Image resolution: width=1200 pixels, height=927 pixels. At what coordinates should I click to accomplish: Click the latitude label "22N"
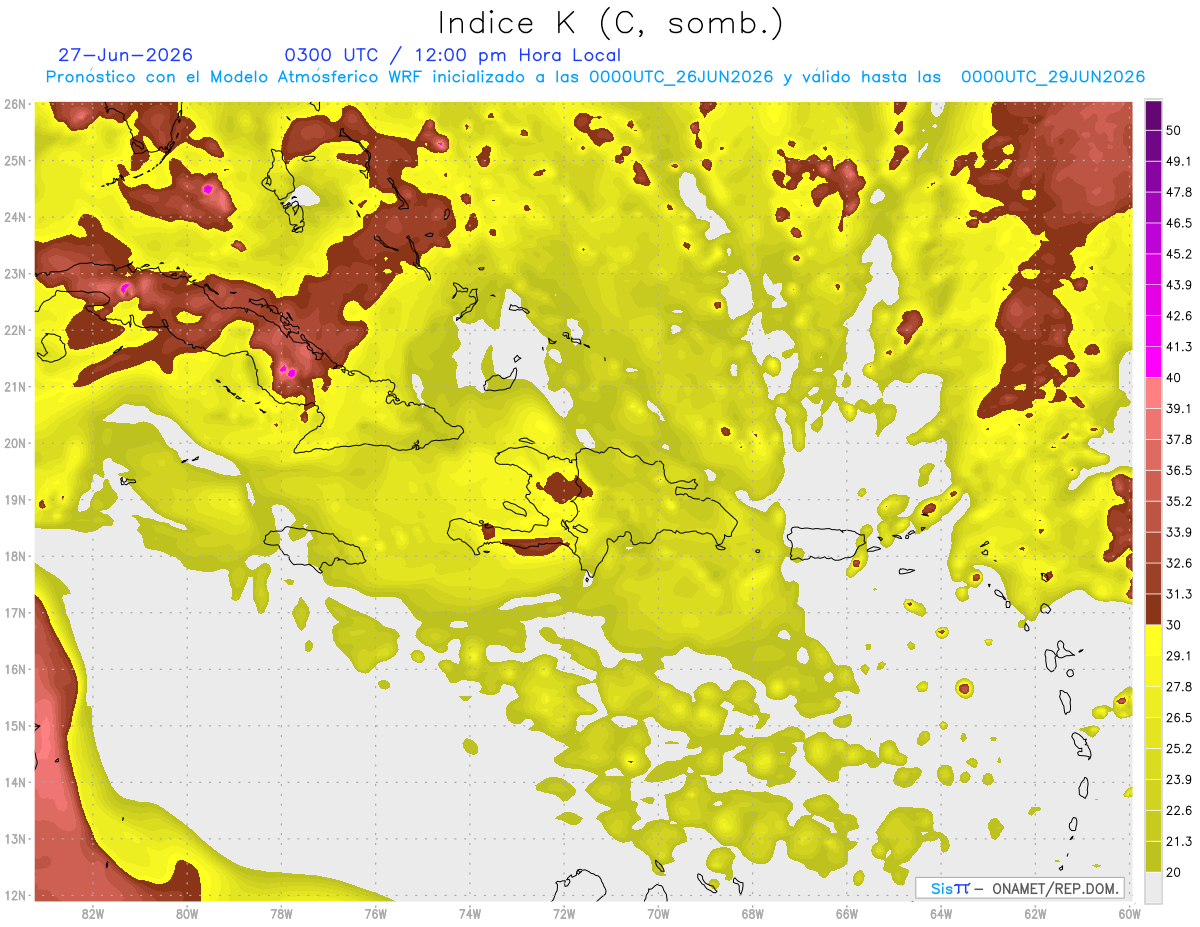coord(15,330)
